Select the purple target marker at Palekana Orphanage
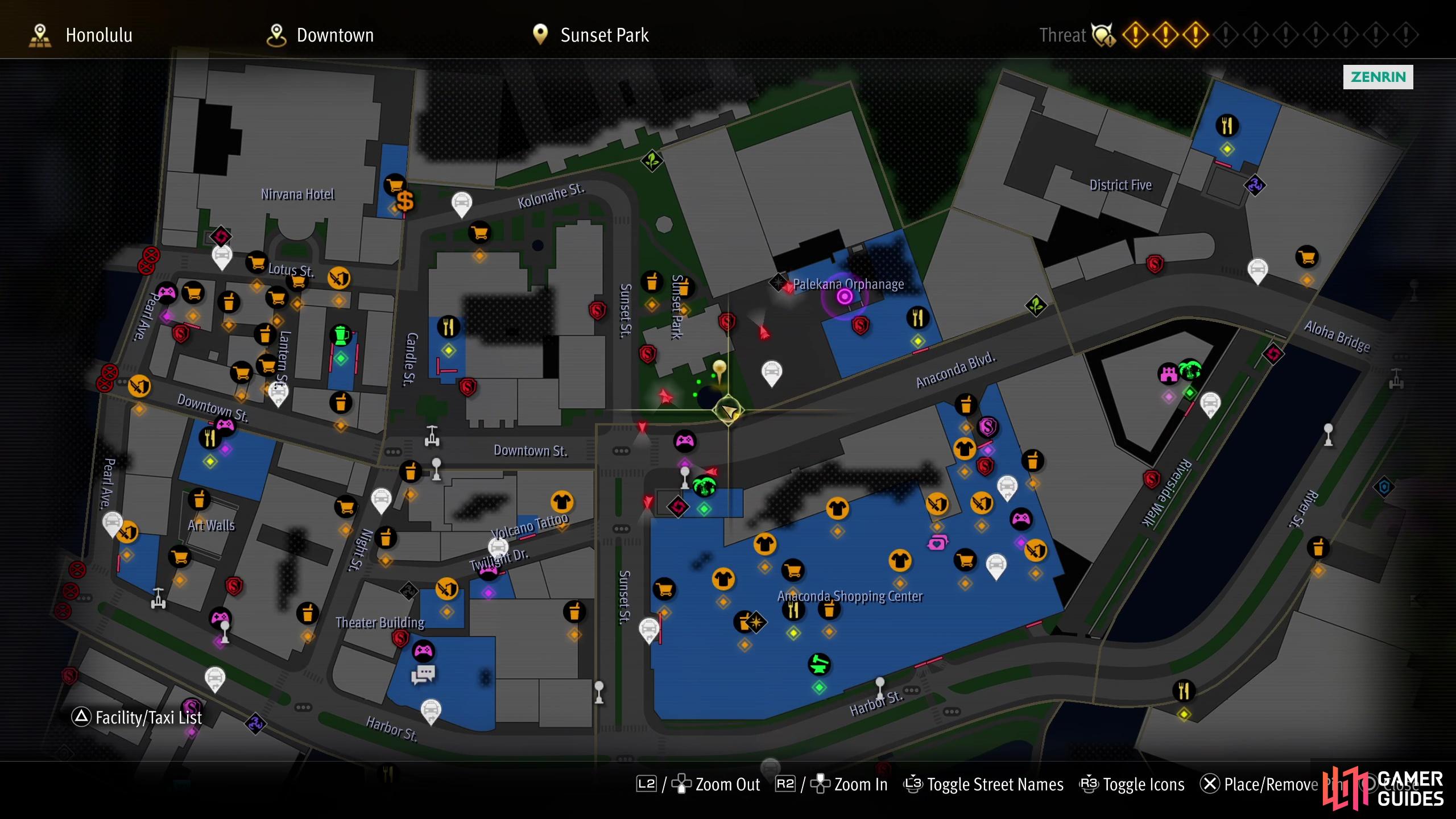The height and width of the screenshot is (819, 1456). [845, 296]
